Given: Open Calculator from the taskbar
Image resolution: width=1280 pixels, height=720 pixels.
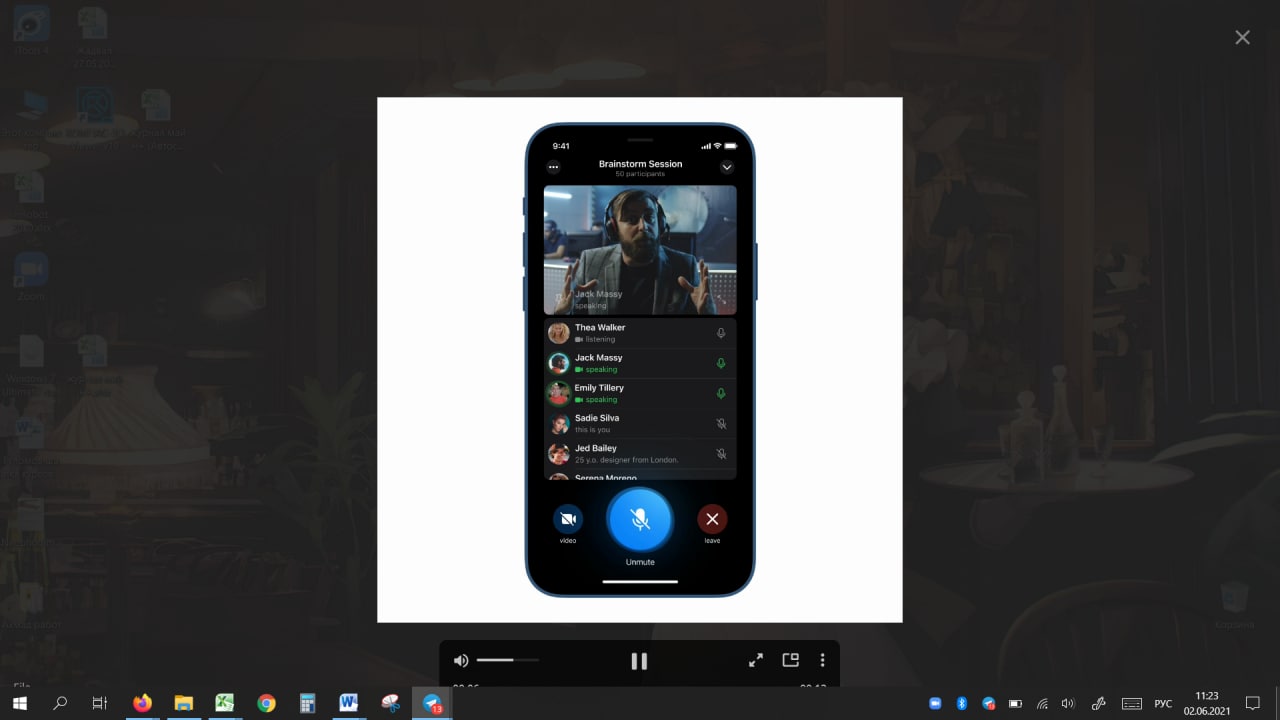Looking at the screenshot, I should tap(307, 703).
